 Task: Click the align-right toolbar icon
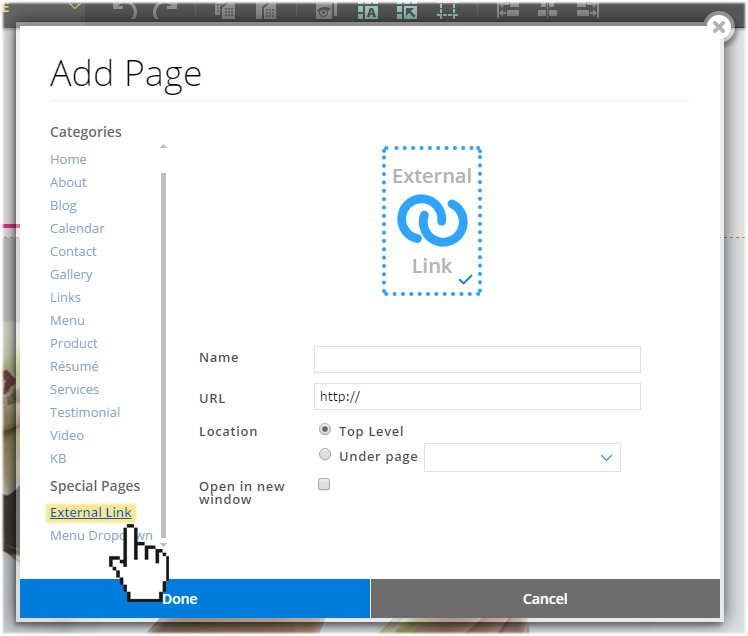[x=587, y=10]
